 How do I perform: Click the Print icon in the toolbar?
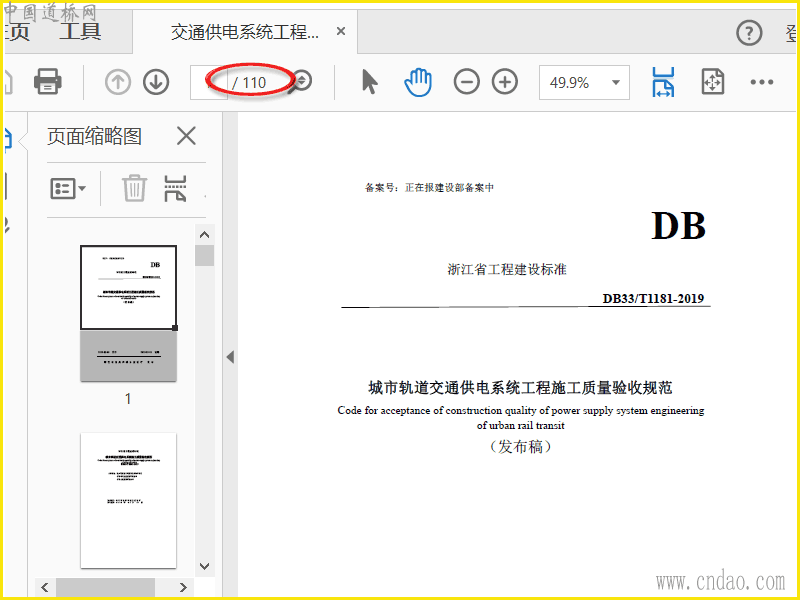tap(47, 82)
